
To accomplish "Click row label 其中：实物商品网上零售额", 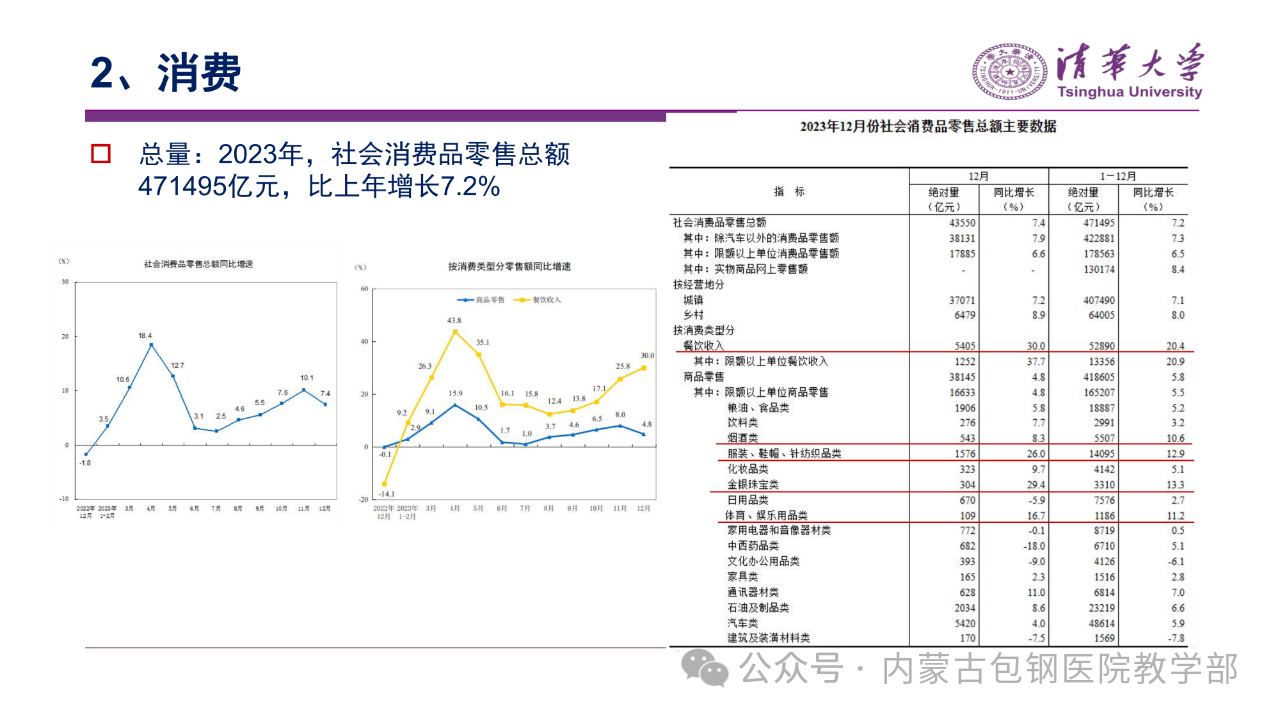I will (x=745, y=269).
